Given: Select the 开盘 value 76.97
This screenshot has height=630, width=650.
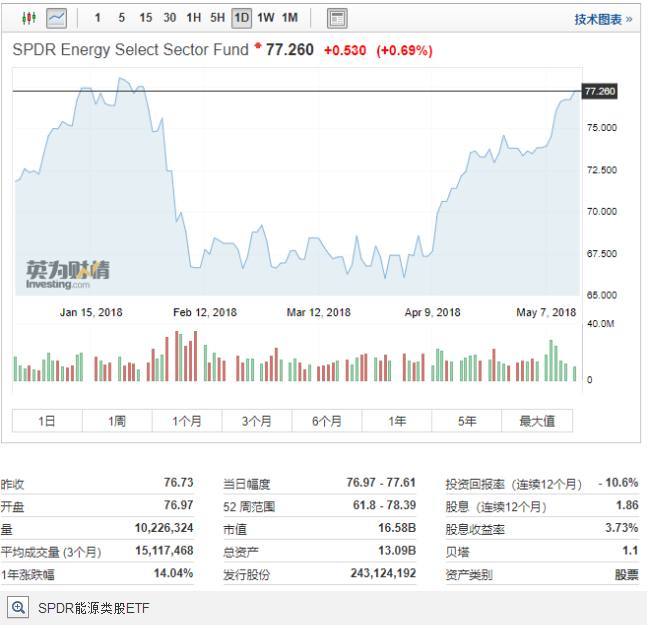Looking at the screenshot, I should pyautogui.click(x=178, y=505).
